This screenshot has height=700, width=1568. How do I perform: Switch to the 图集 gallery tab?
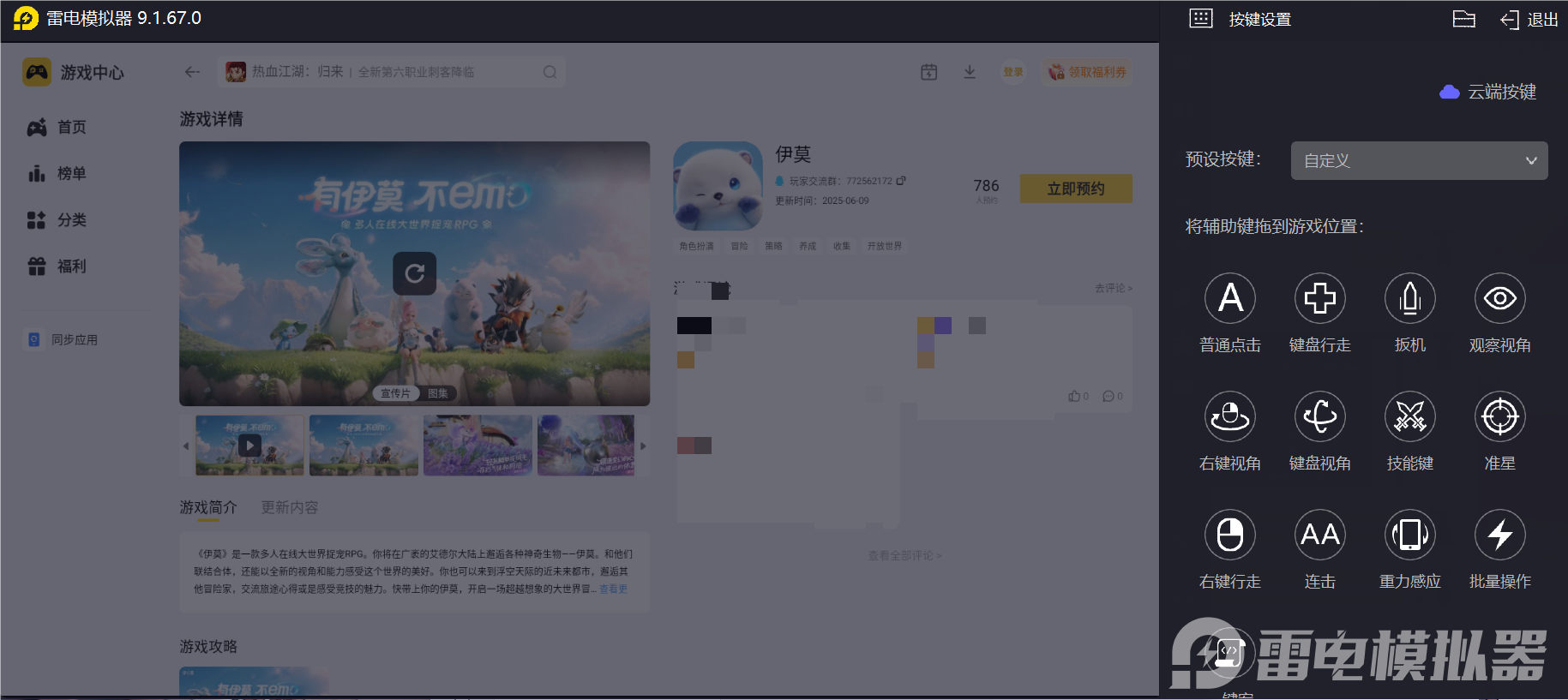pyautogui.click(x=437, y=393)
